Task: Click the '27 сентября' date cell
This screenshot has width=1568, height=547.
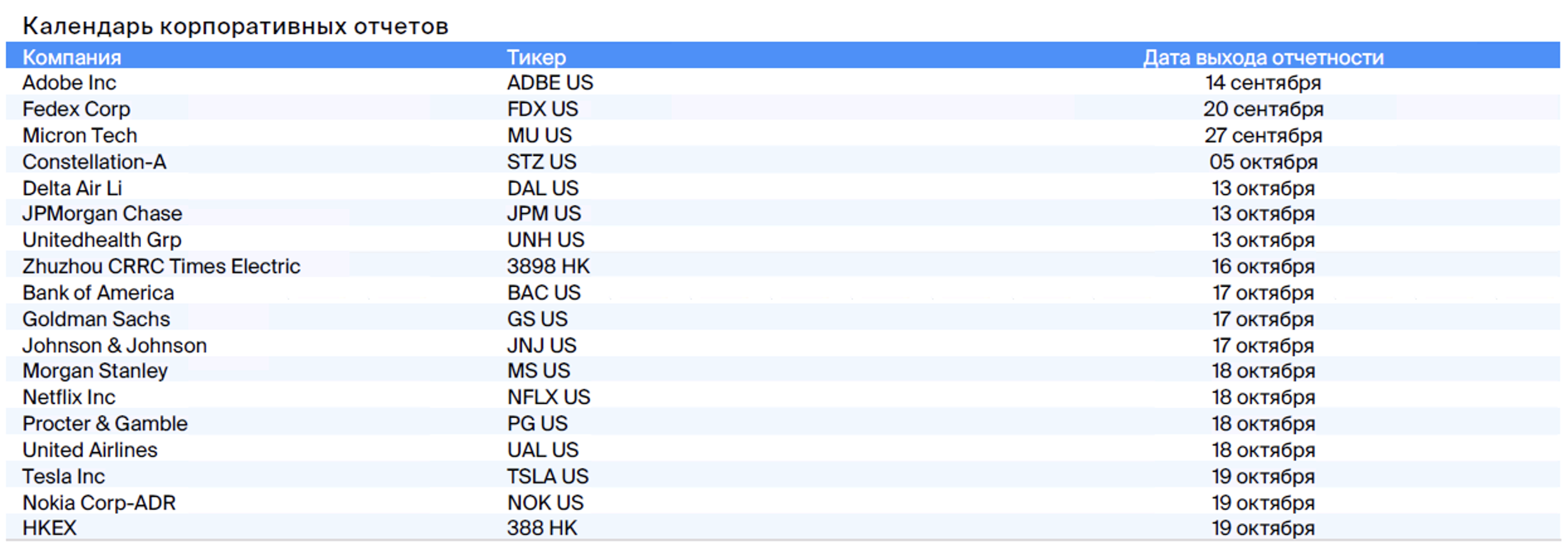Action: (x=1263, y=135)
